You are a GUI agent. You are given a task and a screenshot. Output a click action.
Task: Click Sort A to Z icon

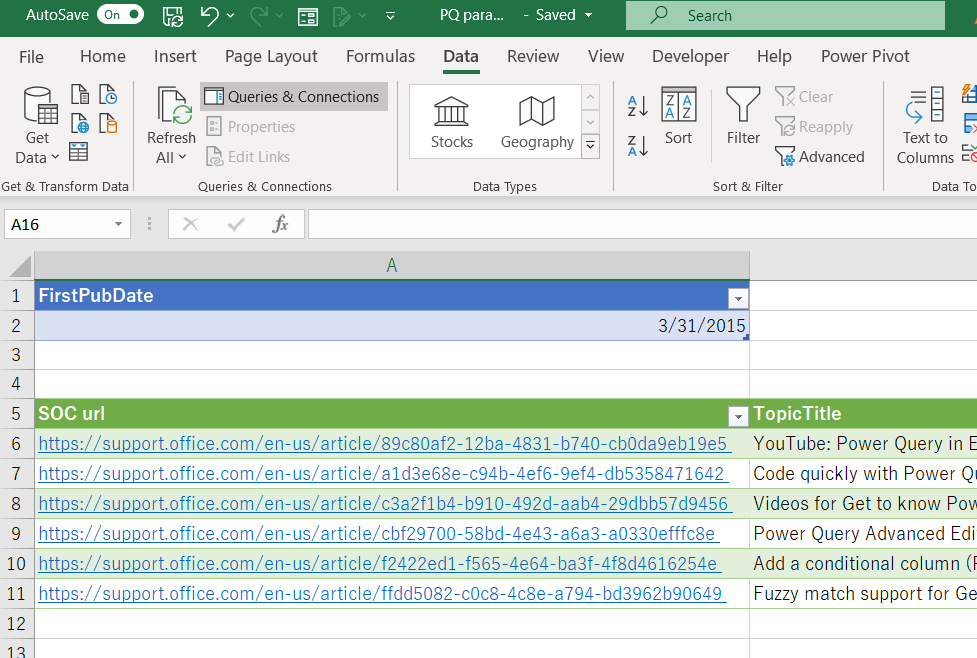pos(638,106)
